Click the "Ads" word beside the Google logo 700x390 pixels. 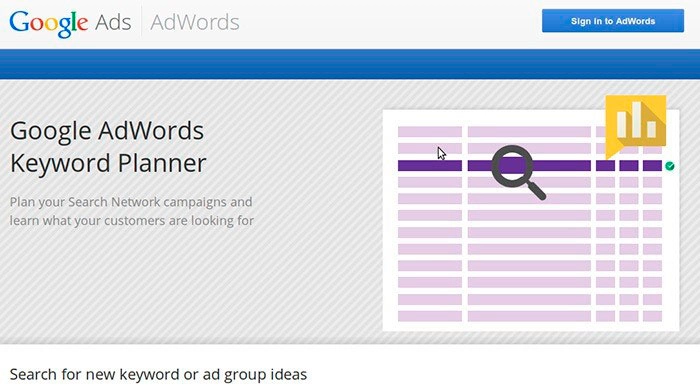click(x=113, y=22)
